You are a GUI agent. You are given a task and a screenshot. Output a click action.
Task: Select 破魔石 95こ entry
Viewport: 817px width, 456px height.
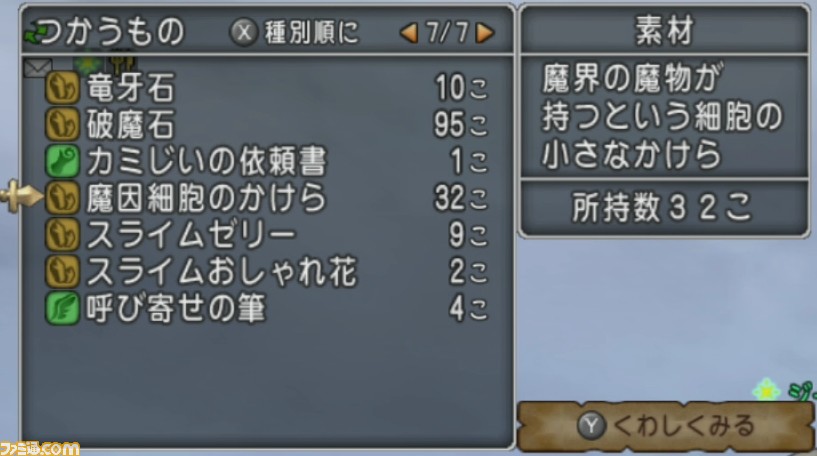tap(267, 125)
